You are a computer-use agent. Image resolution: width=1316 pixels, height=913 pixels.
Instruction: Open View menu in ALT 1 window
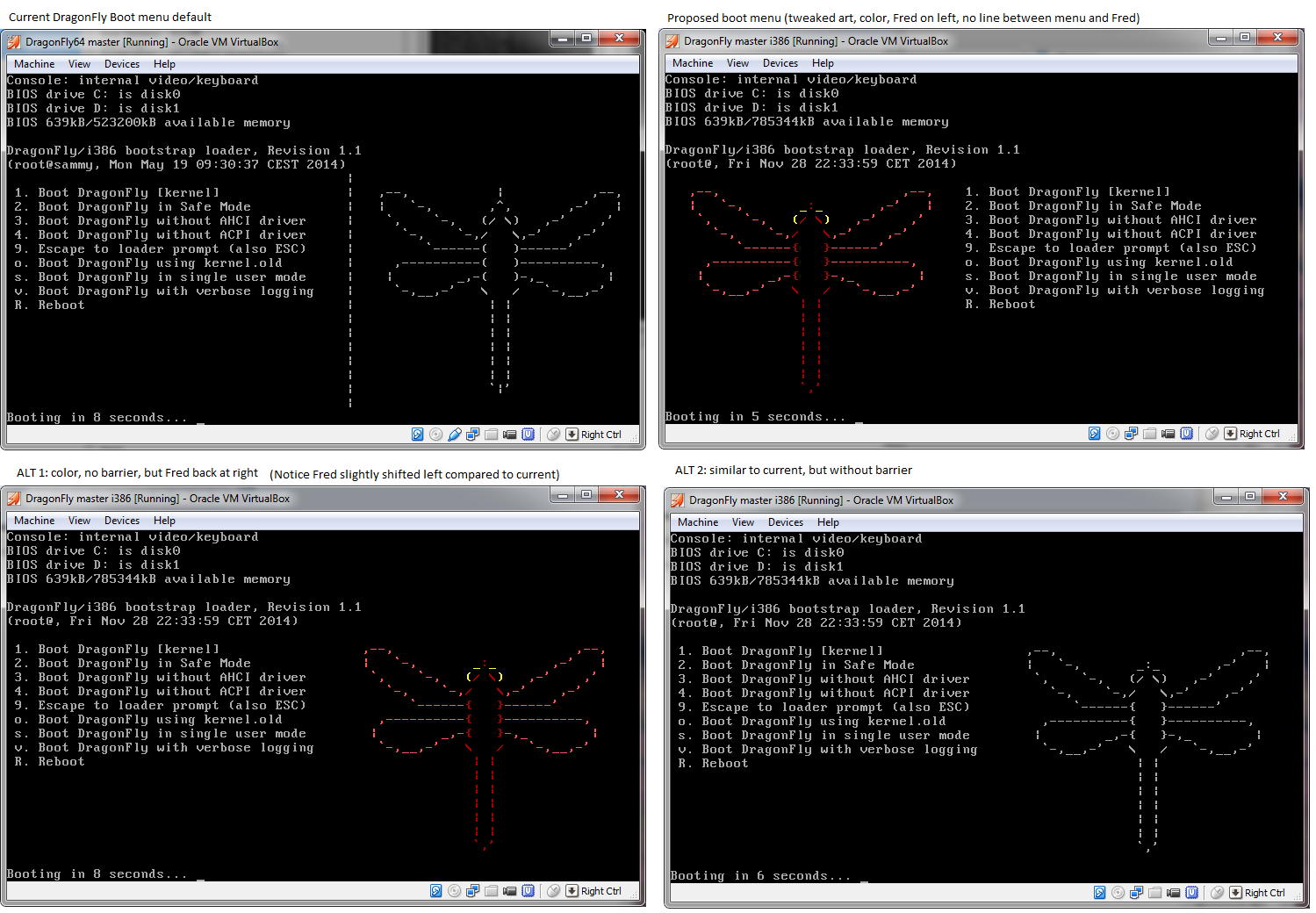[x=79, y=521]
